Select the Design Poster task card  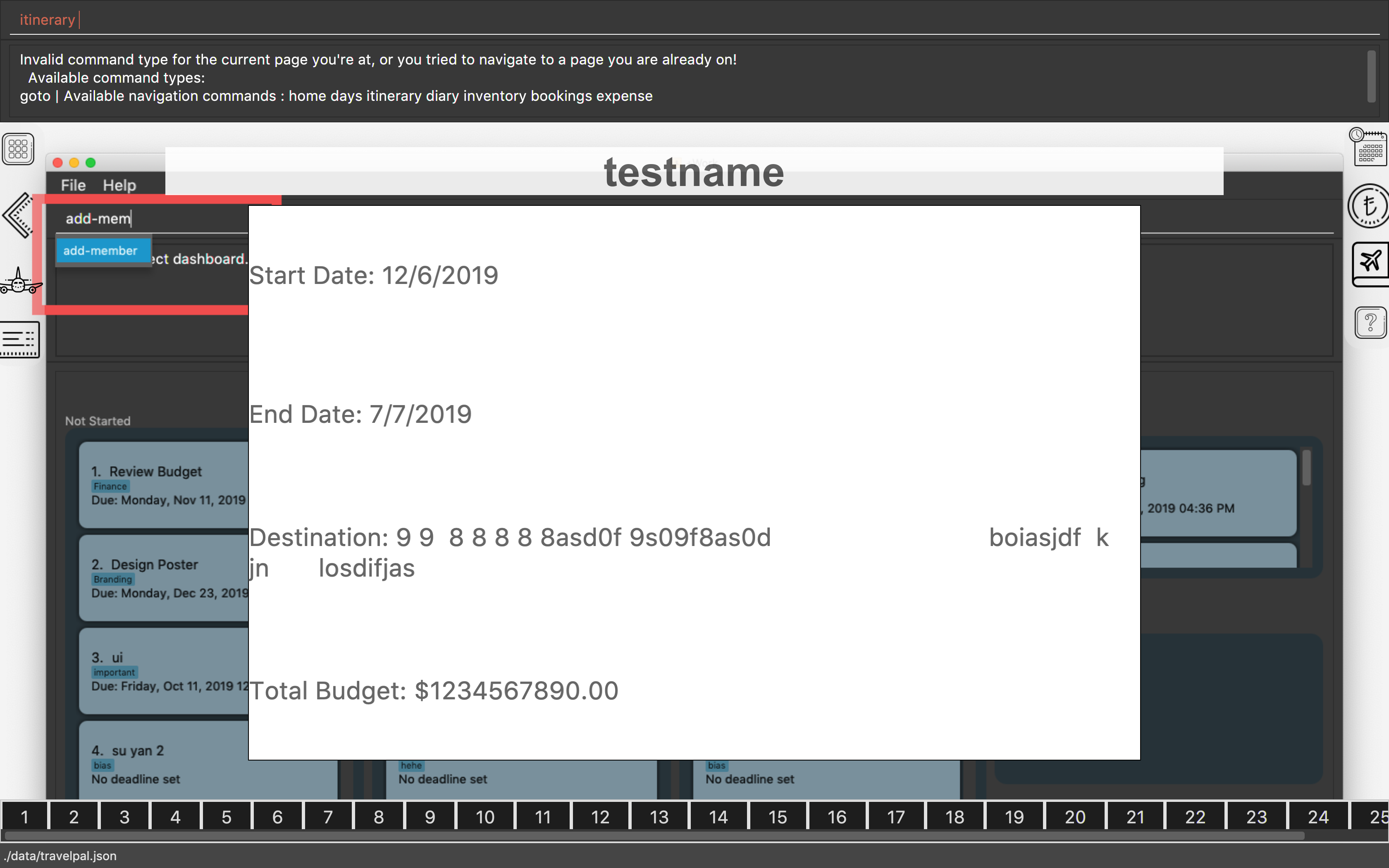tap(164, 577)
